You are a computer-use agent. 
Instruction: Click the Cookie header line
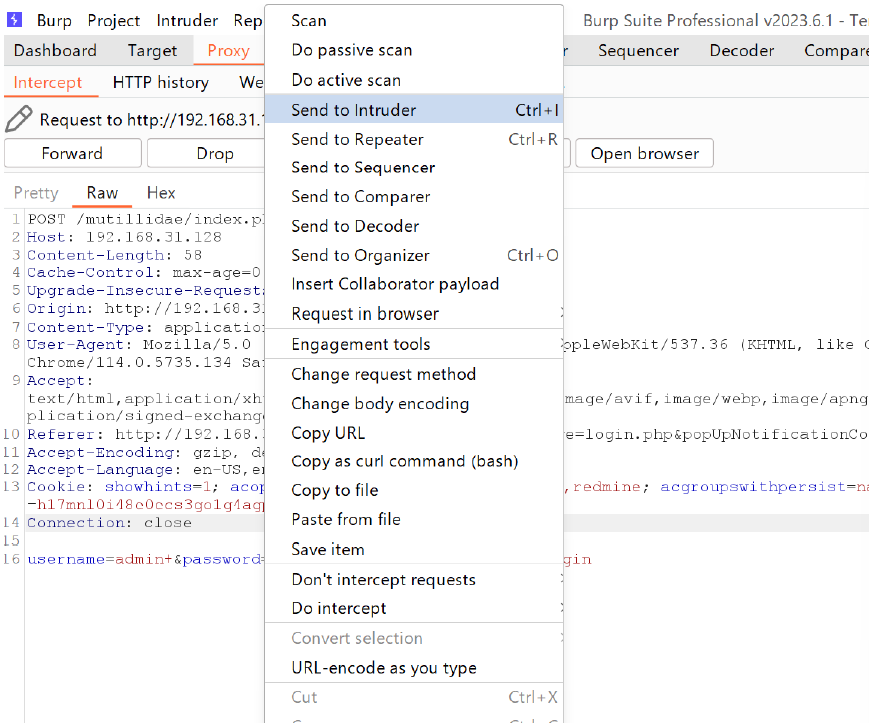click(x=145, y=487)
